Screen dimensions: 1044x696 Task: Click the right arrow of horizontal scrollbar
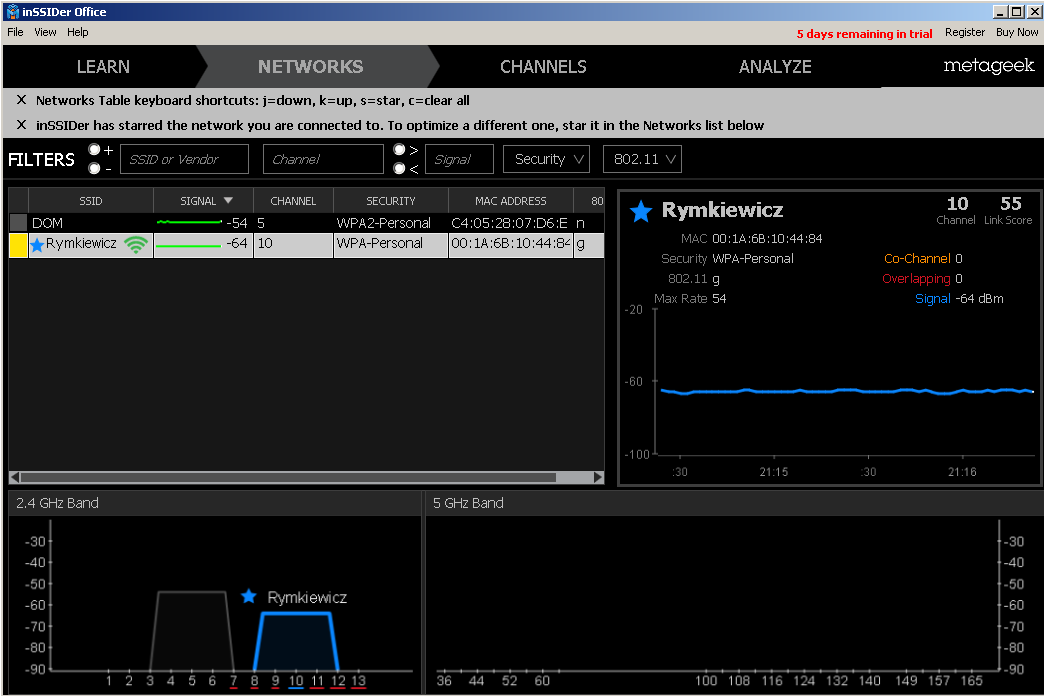pos(598,477)
